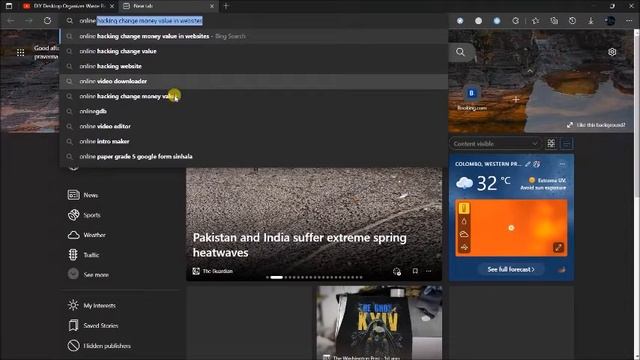Click the browser Forward arrow
Screen dimensions: 640x360
[29, 20]
